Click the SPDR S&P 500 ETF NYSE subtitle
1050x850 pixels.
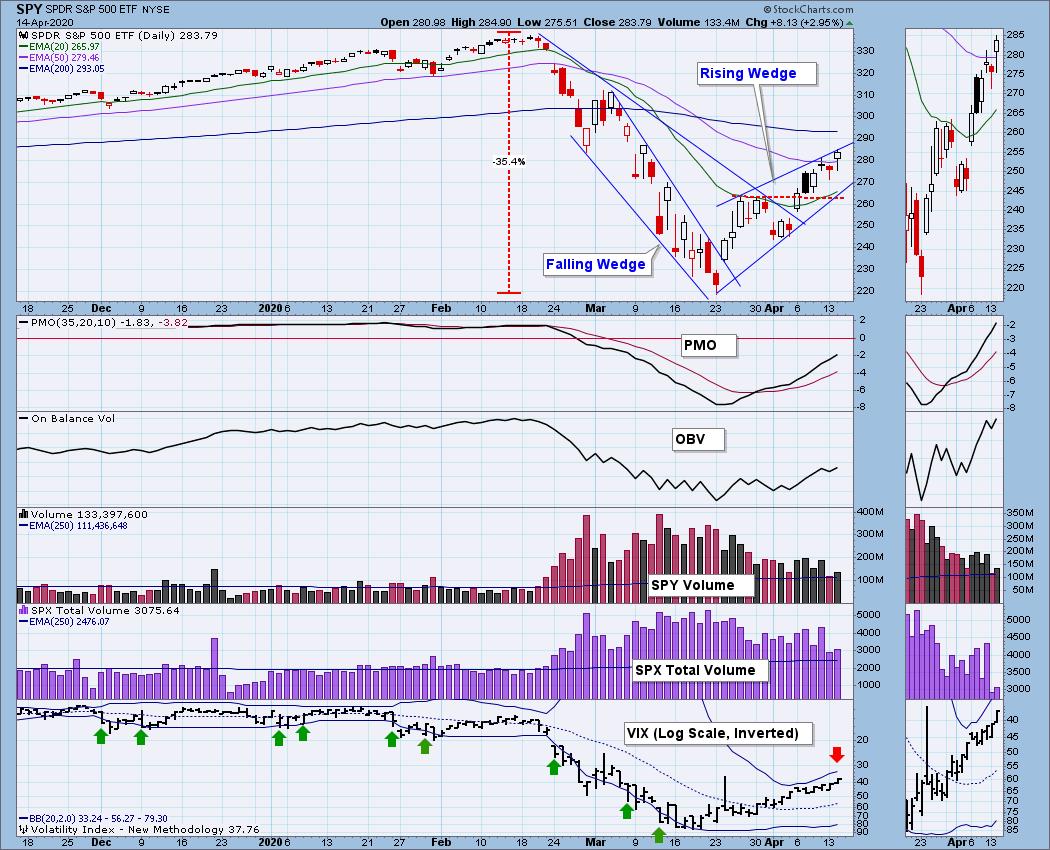tap(107, 9)
